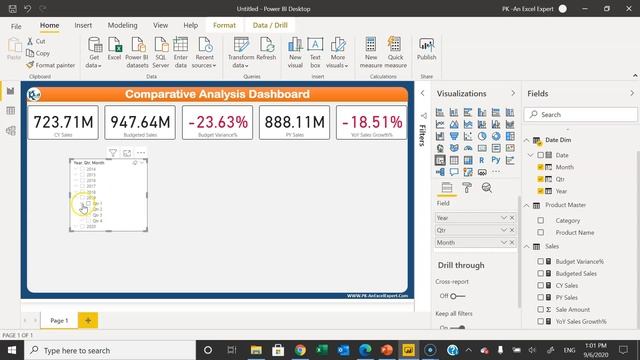Open the Help tab

coord(190,25)
